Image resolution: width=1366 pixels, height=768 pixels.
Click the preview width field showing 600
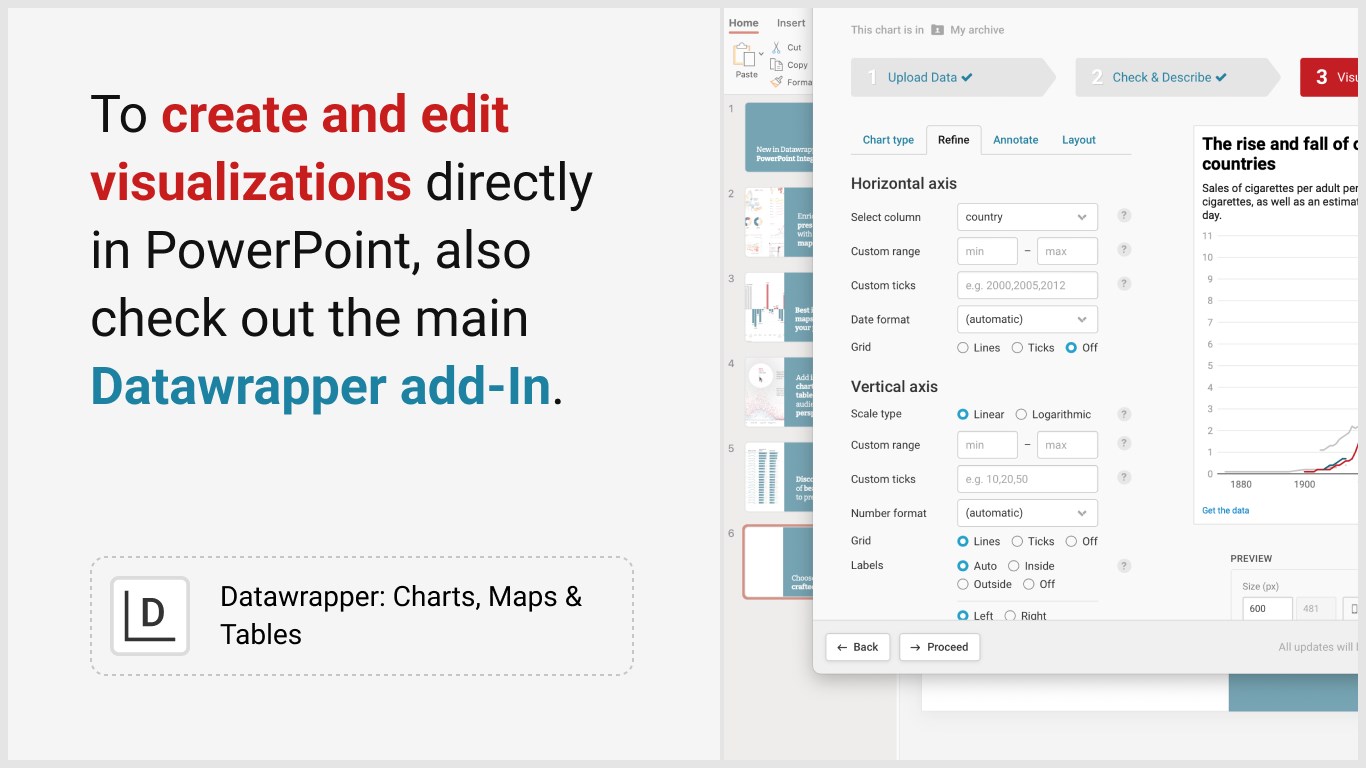[1267, 608]
